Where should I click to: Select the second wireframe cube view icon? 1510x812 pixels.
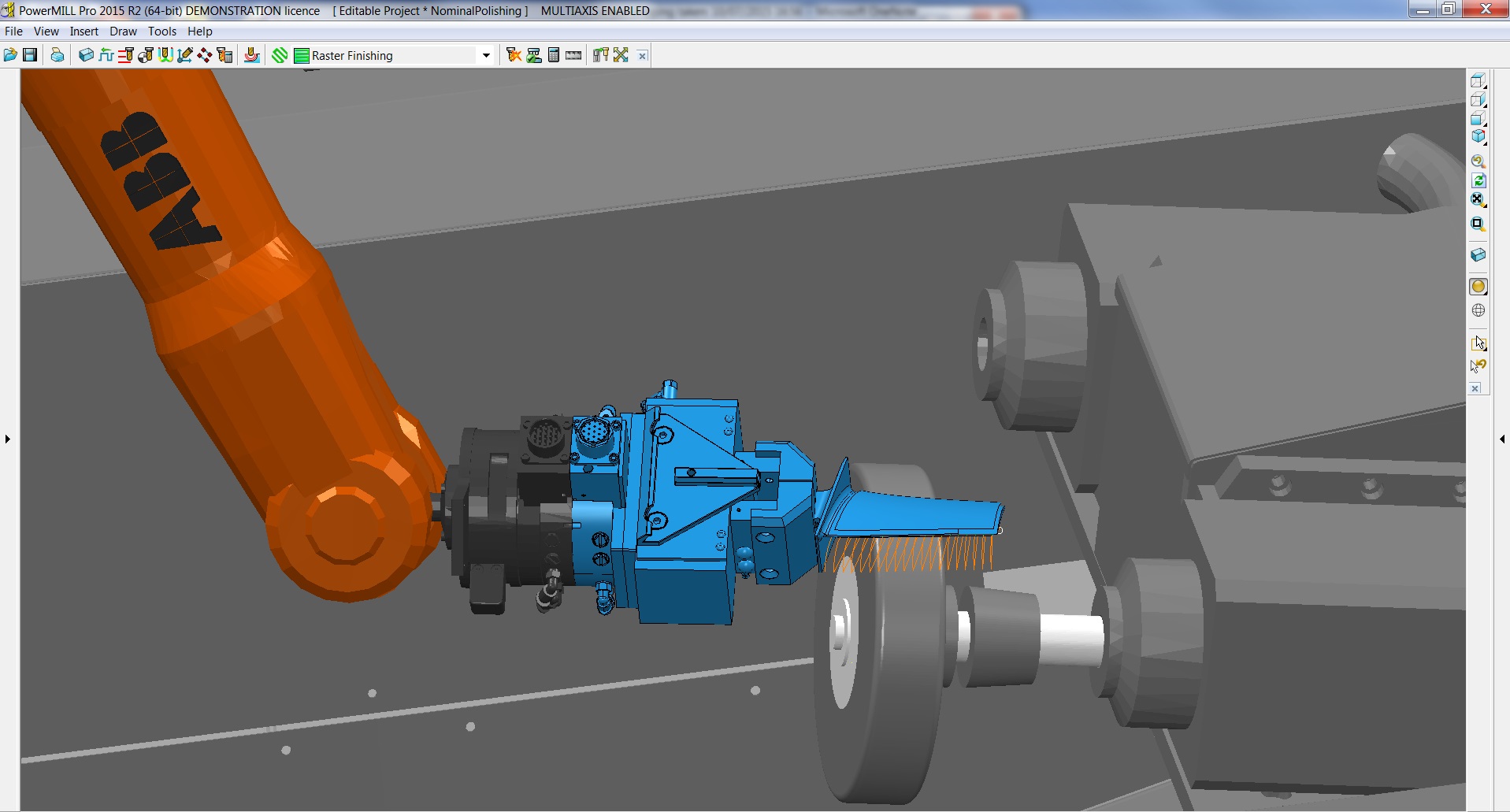pyautogui.click(x=1478, y=99)
